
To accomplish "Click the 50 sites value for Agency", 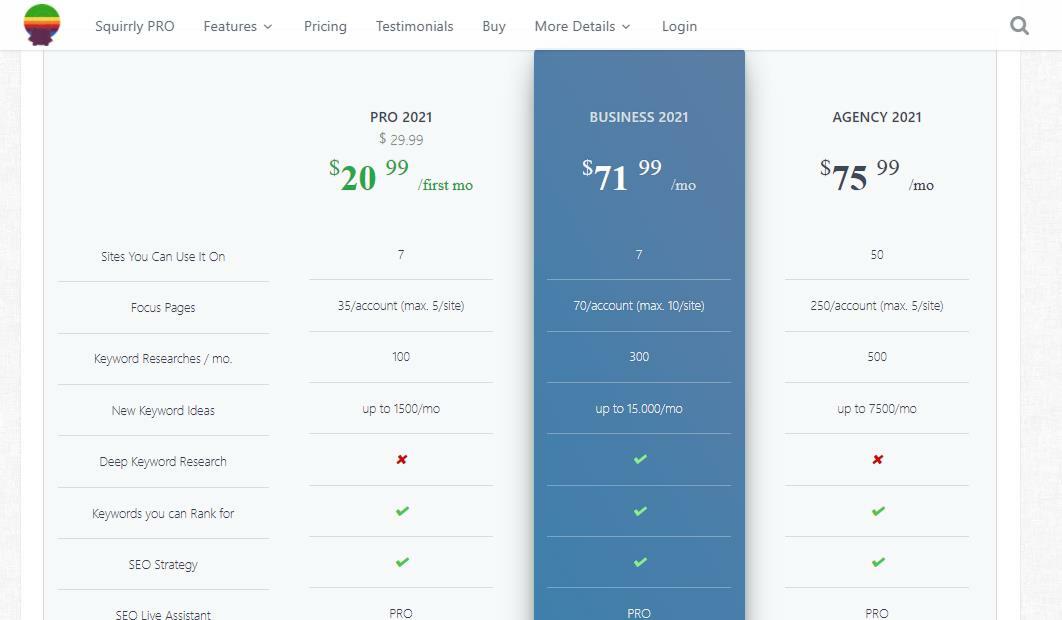I will click(877, 255).
